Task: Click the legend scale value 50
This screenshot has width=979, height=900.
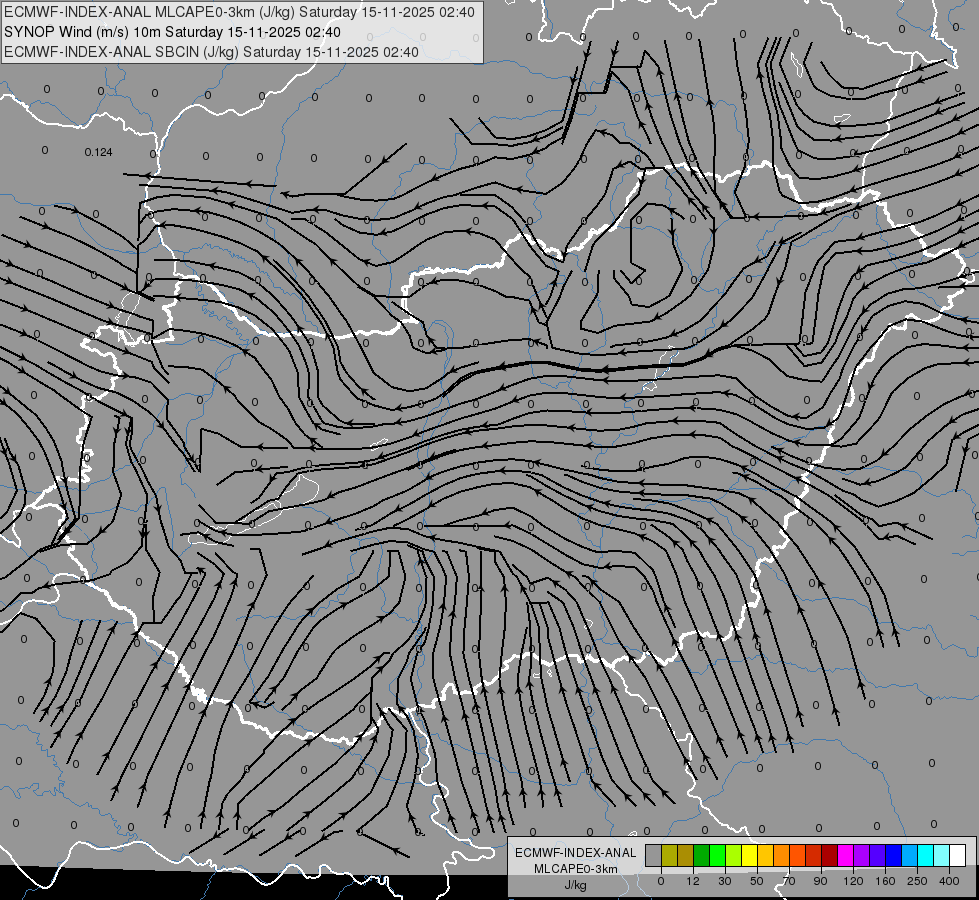Action: tap(757, 881)
